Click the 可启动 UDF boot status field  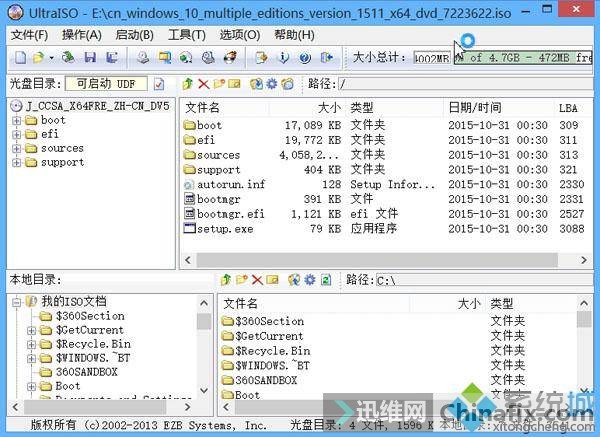106,84
